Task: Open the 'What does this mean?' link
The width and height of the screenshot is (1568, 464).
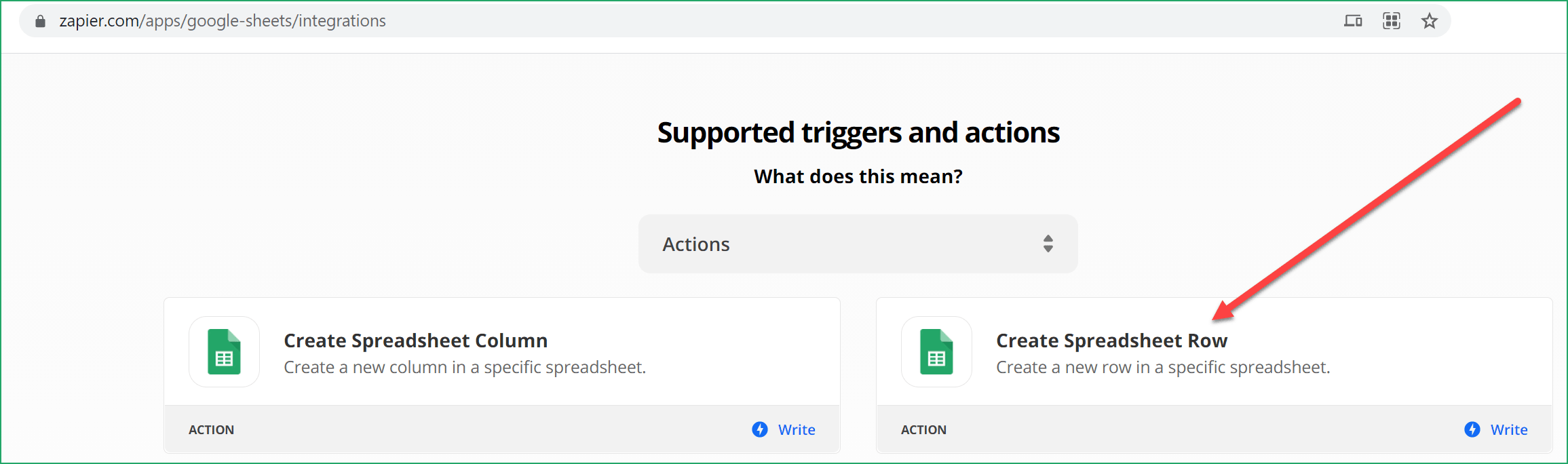Action: (x=858, y=176)
